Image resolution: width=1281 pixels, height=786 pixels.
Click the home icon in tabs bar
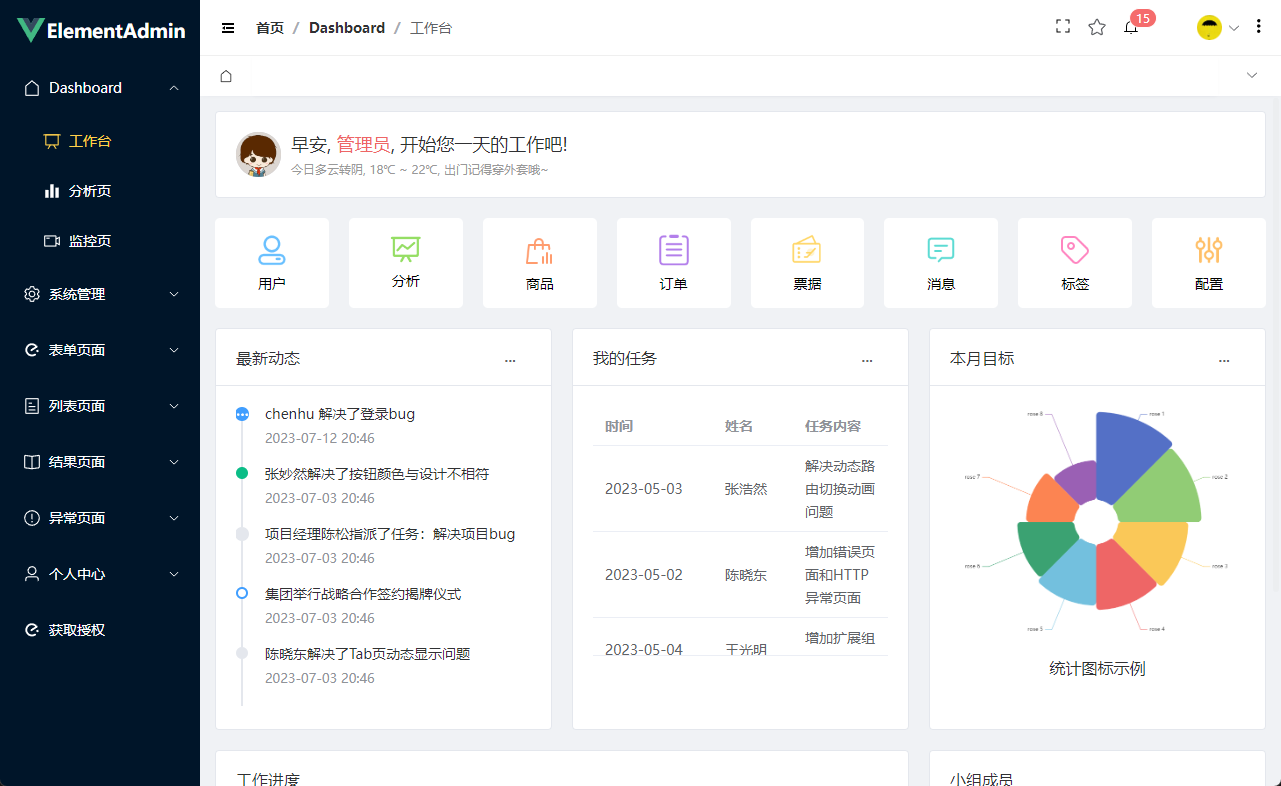[226, 76]
